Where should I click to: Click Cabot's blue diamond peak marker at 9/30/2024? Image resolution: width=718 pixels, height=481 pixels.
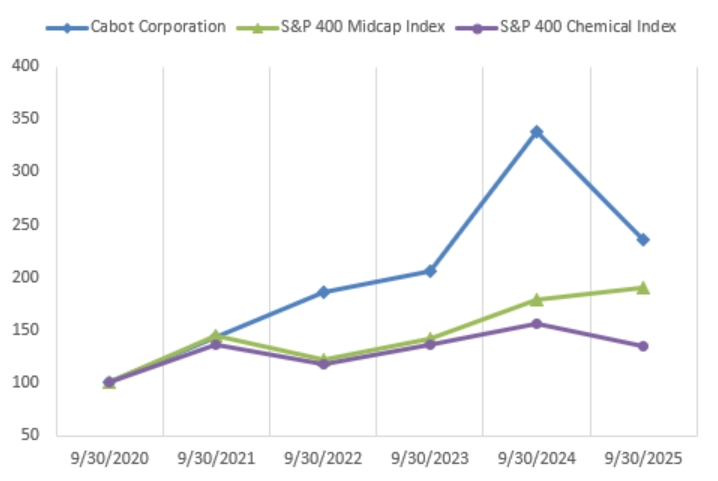[x=537, y=132]
